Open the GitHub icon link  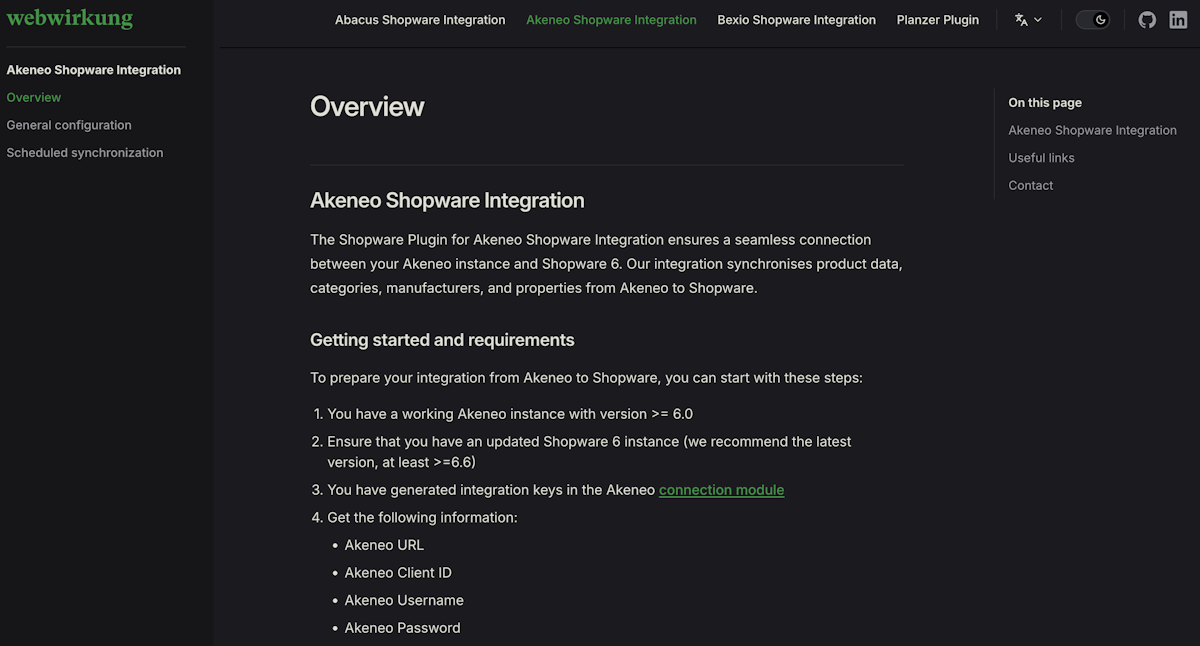1148,20
